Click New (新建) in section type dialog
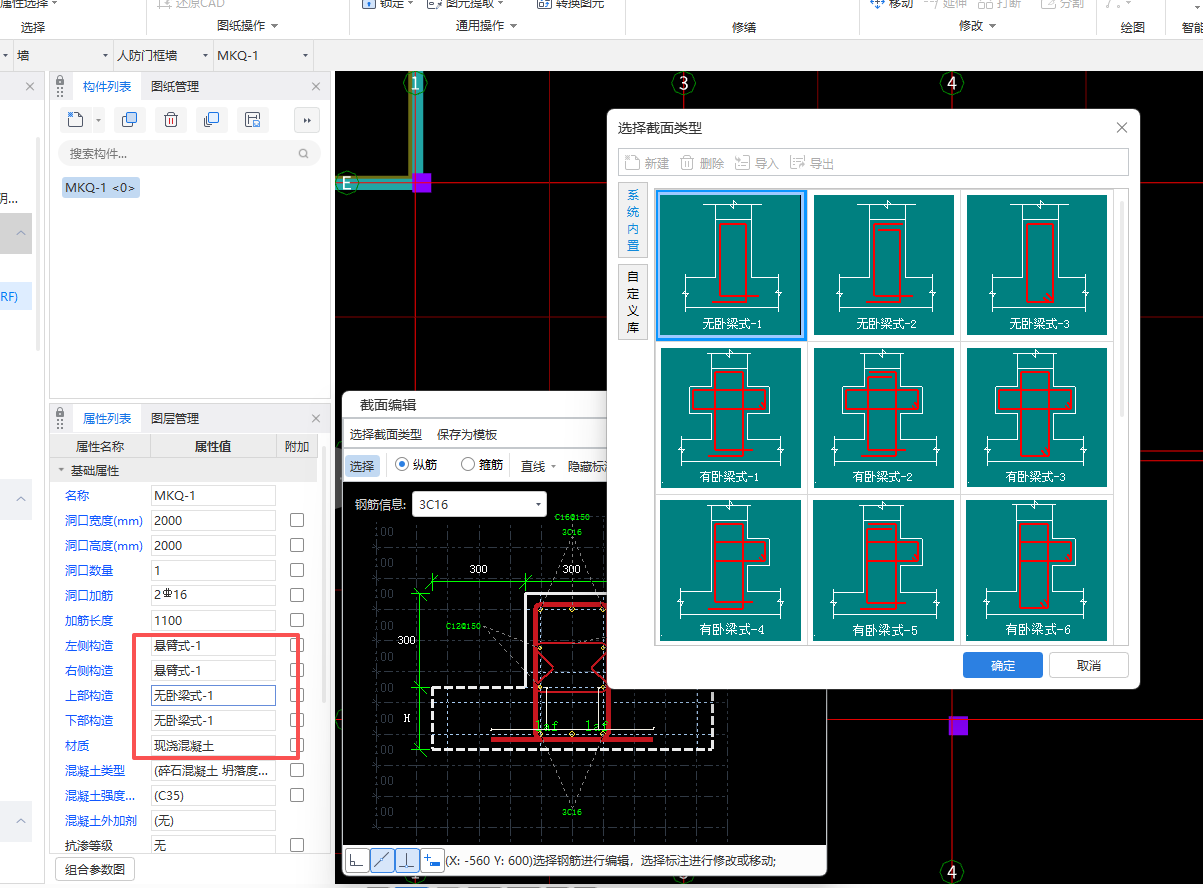 tap(647, 163)
